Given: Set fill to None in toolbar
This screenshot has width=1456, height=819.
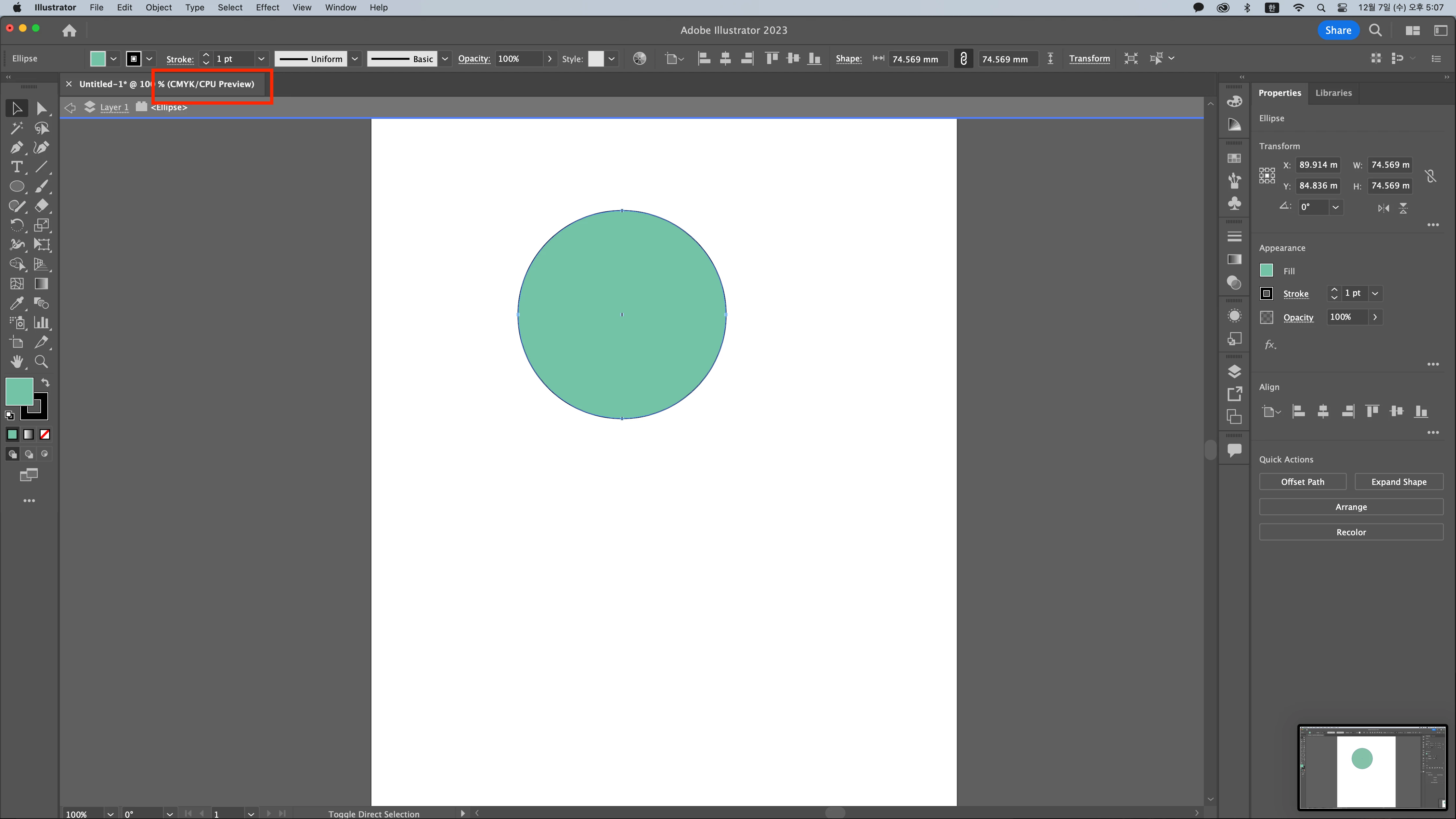Looking at the screenshot, I should pos(45,434).
